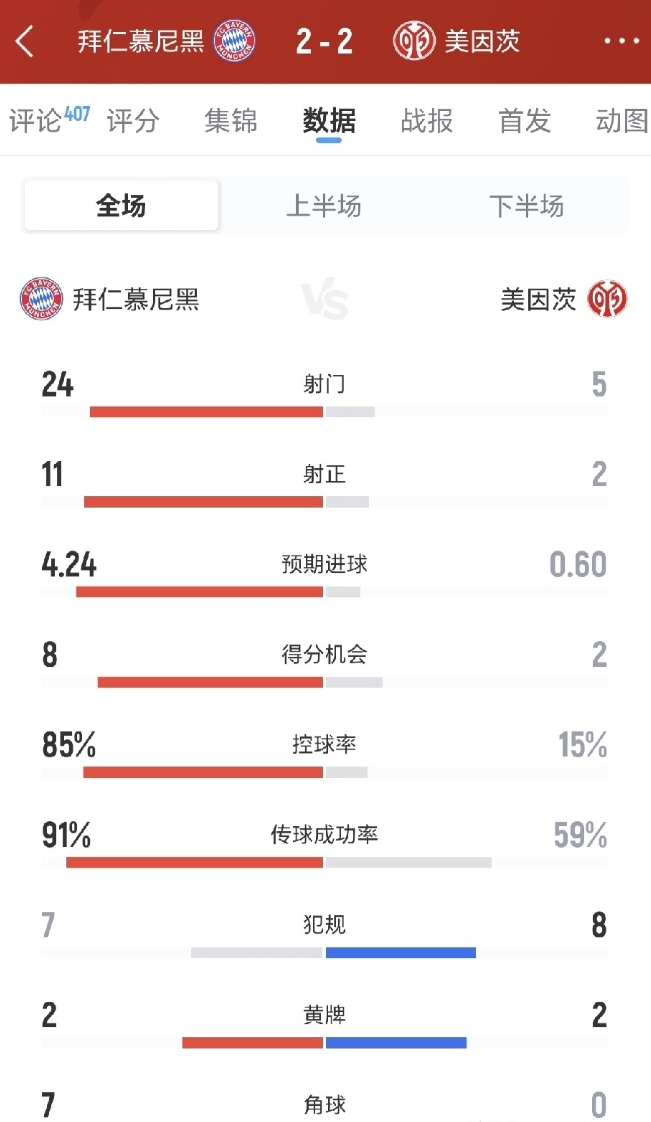Tap the 2 - 2 score

[x=324, y=42]
